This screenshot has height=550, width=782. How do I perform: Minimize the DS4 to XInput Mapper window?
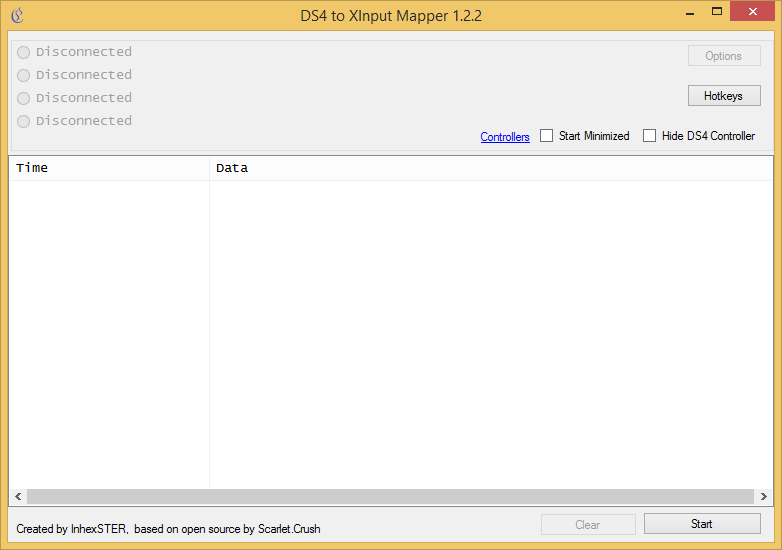tap(690, 12)
